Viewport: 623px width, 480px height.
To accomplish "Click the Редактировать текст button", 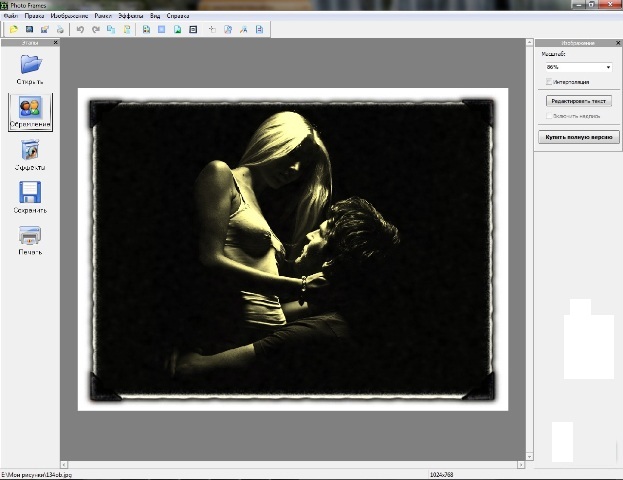I will tap(578, 101).
